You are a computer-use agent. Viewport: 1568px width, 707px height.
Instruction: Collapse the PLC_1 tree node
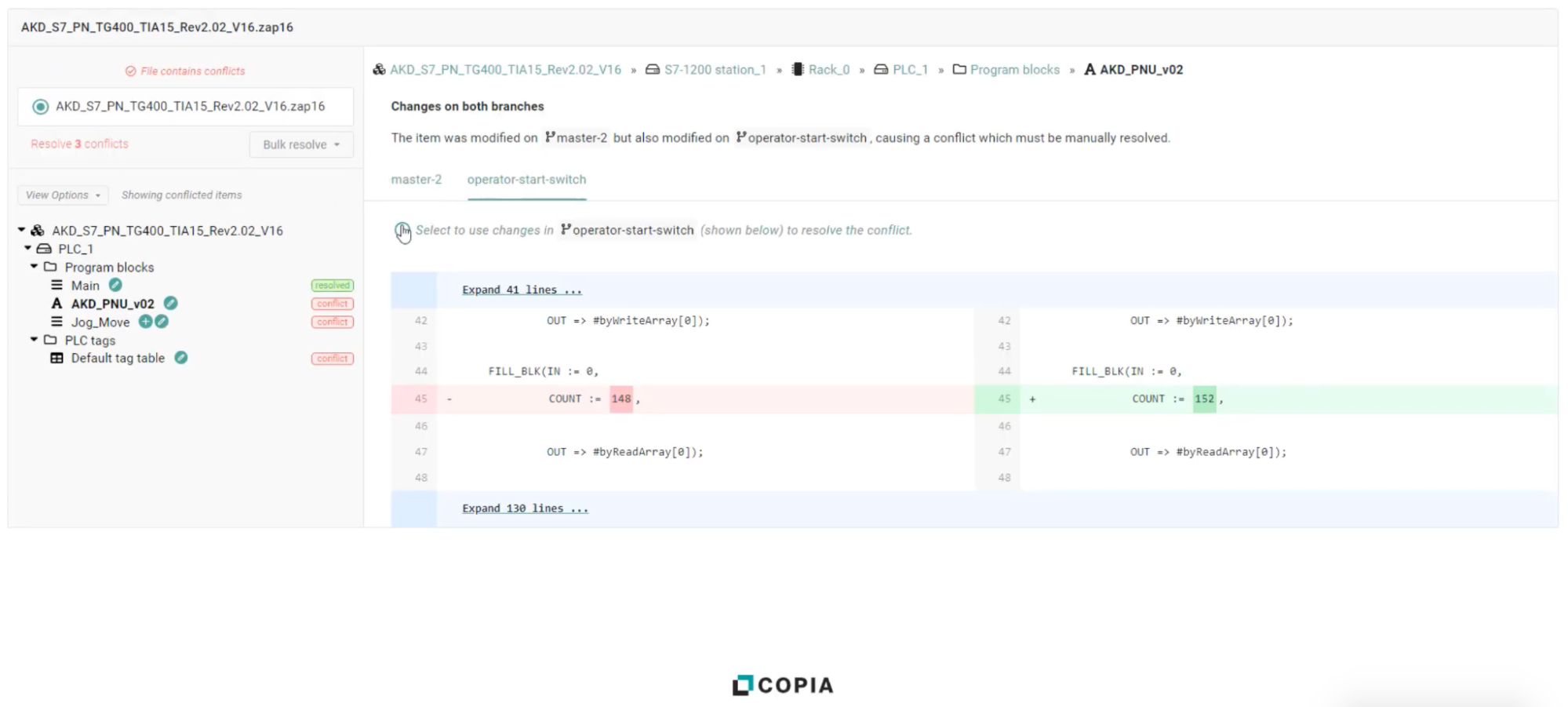27,248
